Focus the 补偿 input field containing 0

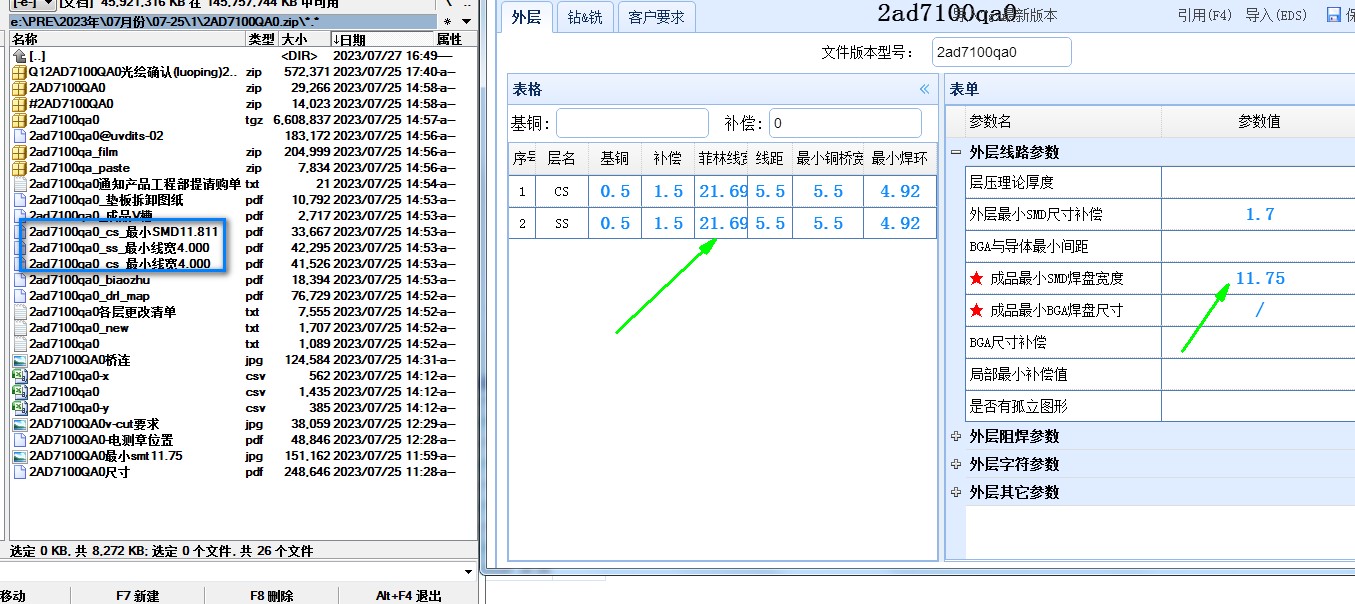844,123
